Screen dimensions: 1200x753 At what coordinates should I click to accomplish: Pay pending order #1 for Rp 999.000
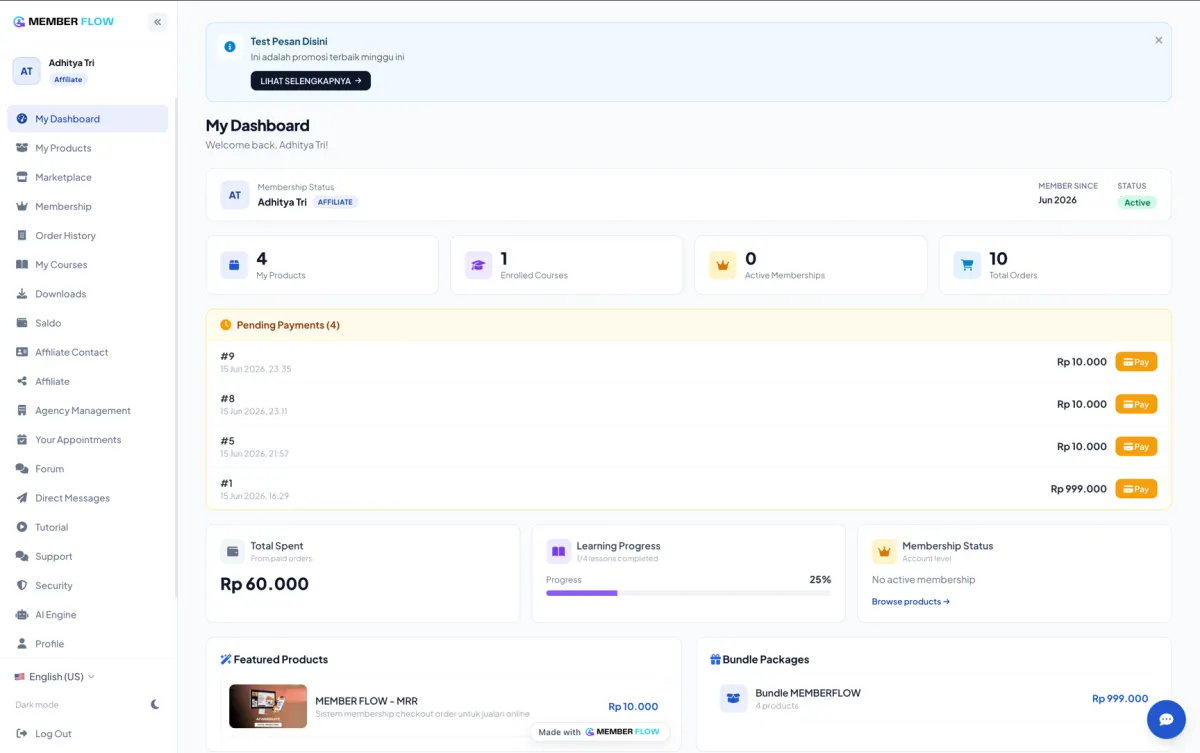1136,489
